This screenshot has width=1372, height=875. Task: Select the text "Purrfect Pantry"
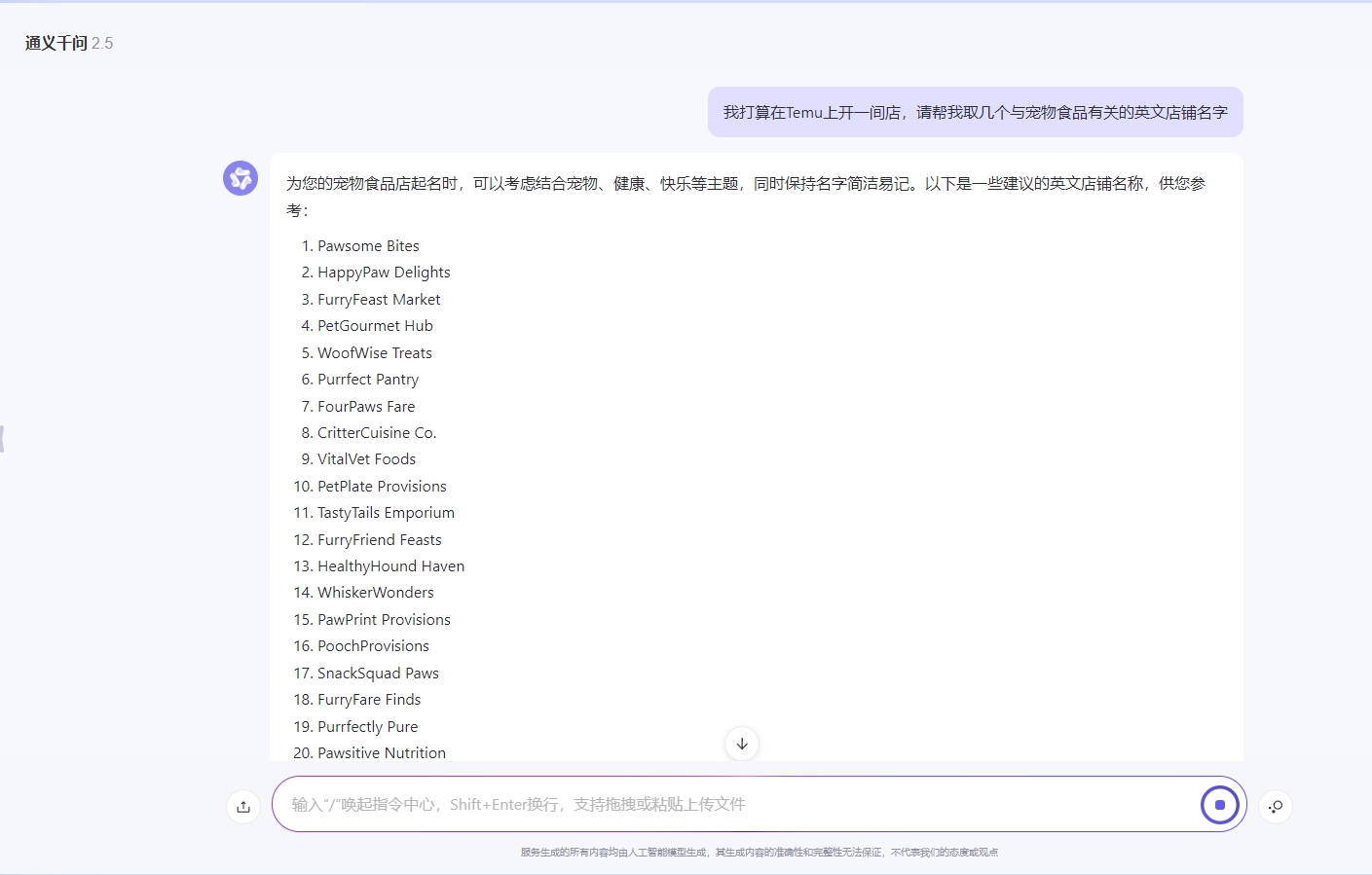368,380
